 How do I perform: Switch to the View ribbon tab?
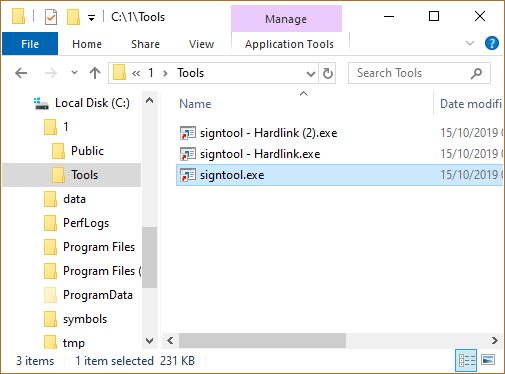(x=201, y=44)
